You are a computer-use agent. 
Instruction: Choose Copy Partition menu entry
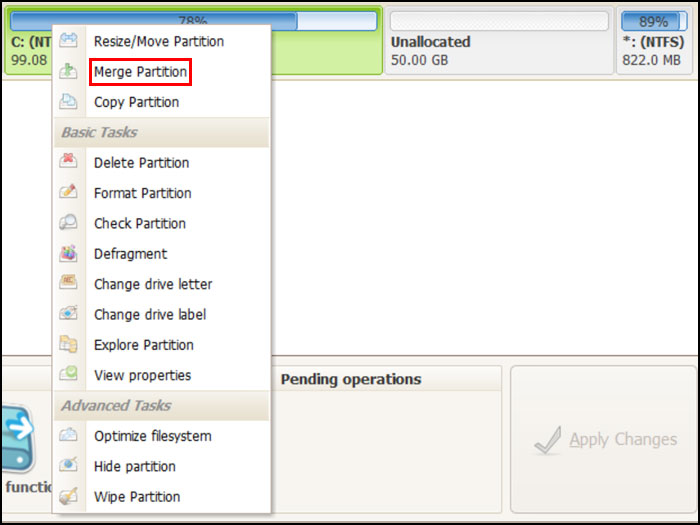point(162,102)
